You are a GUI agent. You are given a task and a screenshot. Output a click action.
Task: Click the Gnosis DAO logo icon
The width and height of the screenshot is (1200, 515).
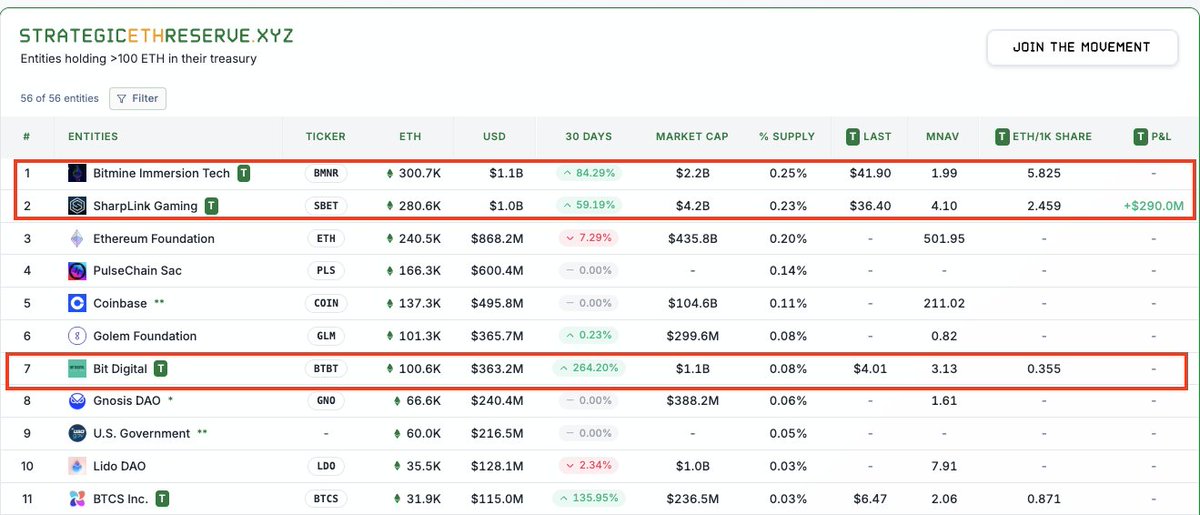coord(77,401)
